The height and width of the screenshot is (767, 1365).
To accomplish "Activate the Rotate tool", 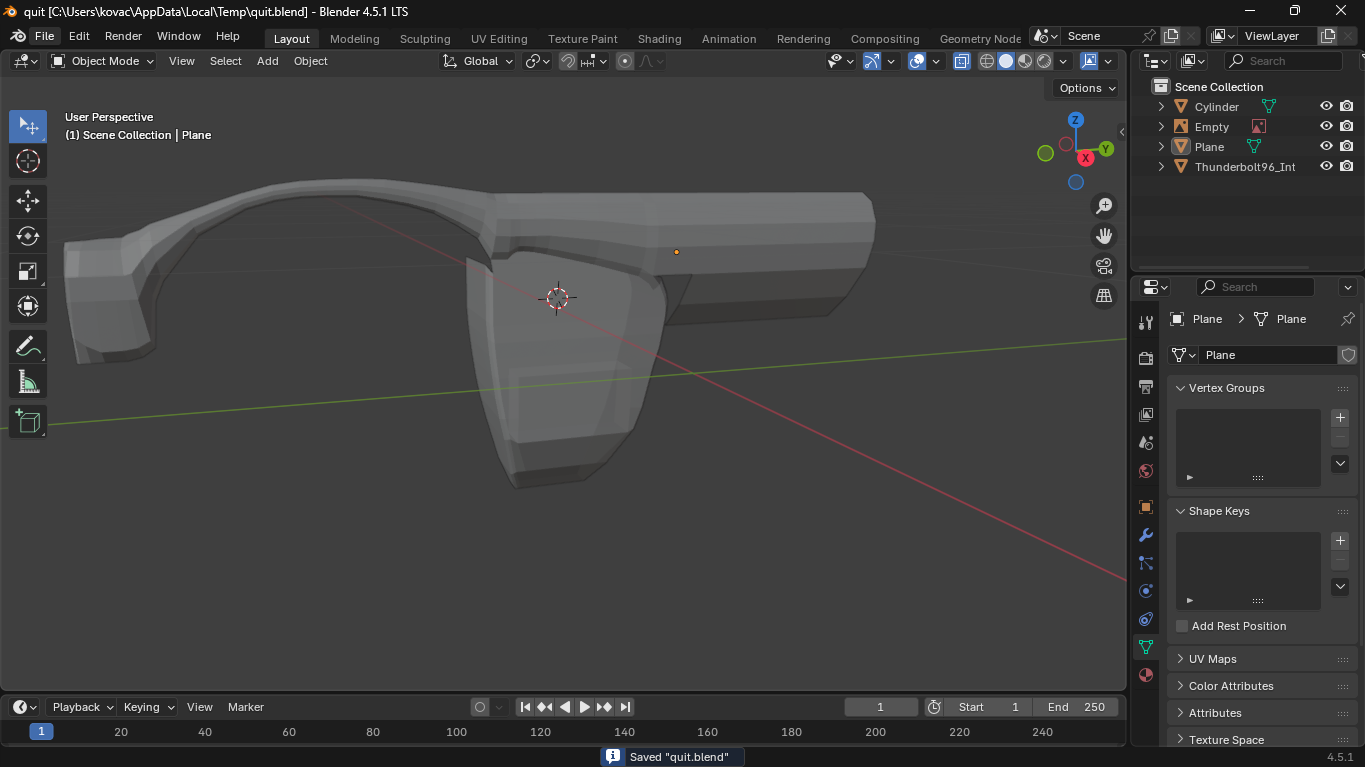I will pyautogui.click(x=28, y=236).
